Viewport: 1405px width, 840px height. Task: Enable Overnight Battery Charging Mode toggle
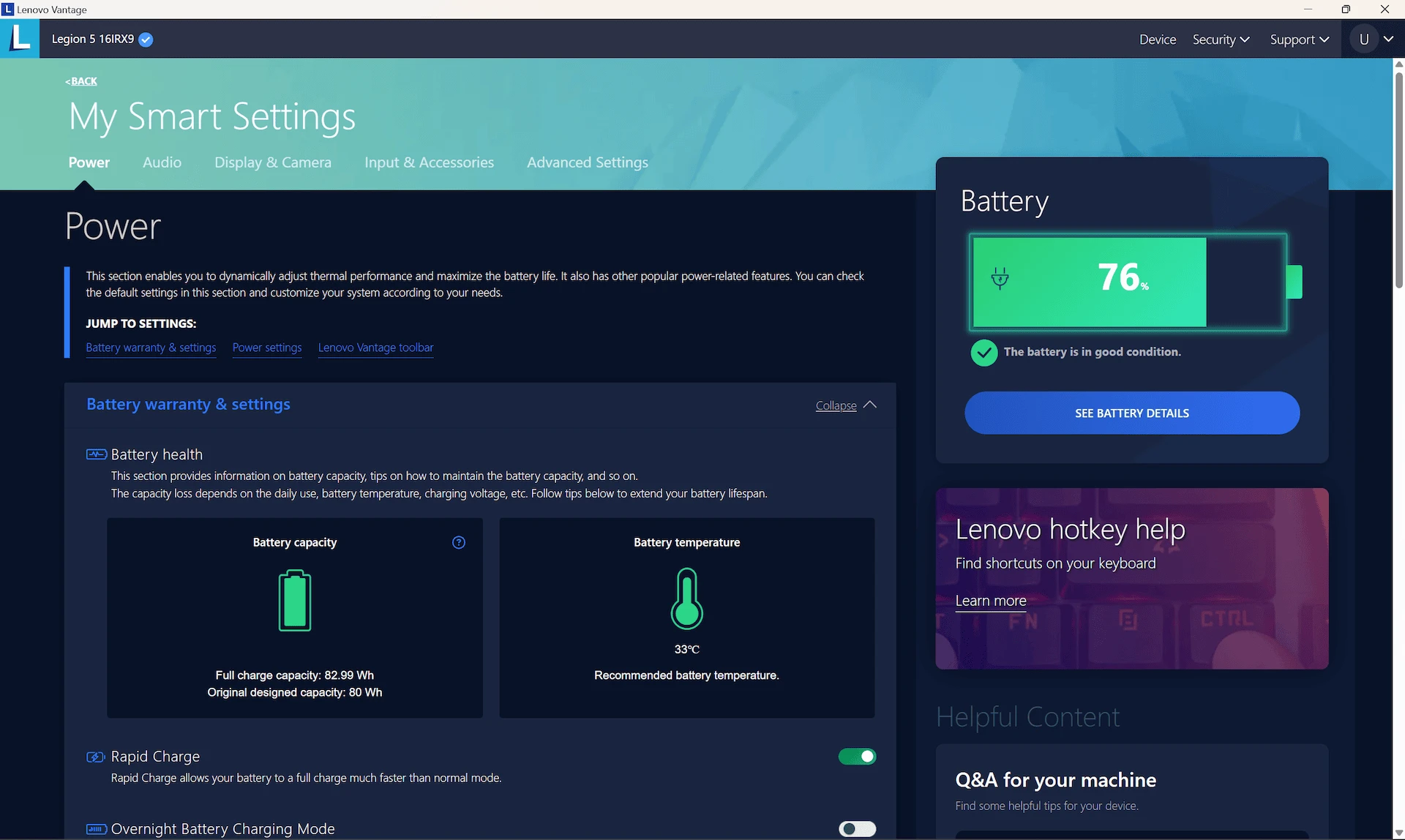[x=857, y=829]
